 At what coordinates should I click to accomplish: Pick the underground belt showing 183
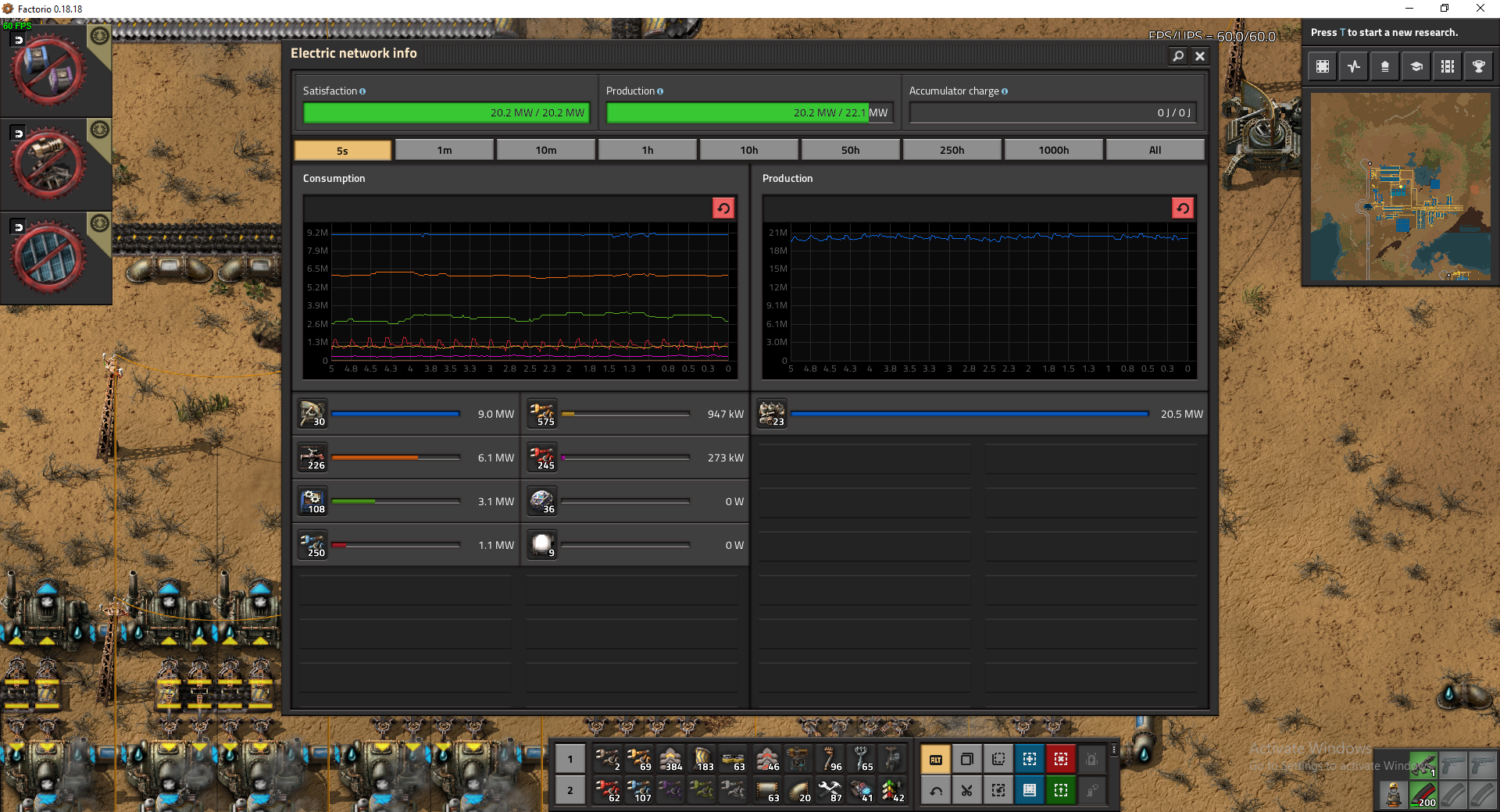pos(702,759)
